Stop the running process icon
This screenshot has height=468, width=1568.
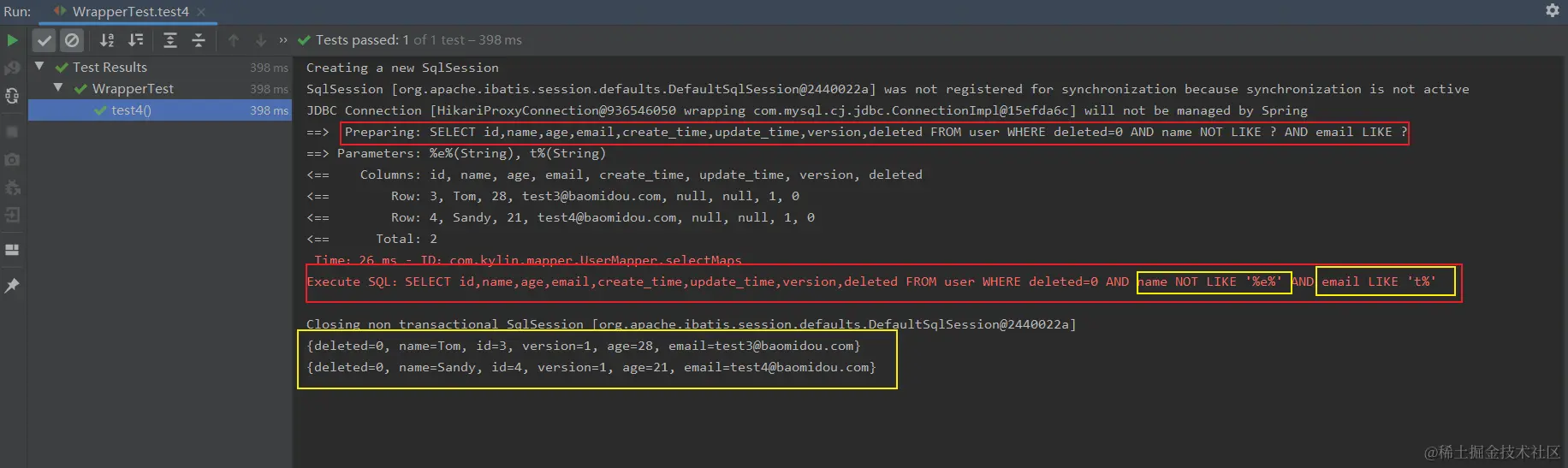(12, 132)
